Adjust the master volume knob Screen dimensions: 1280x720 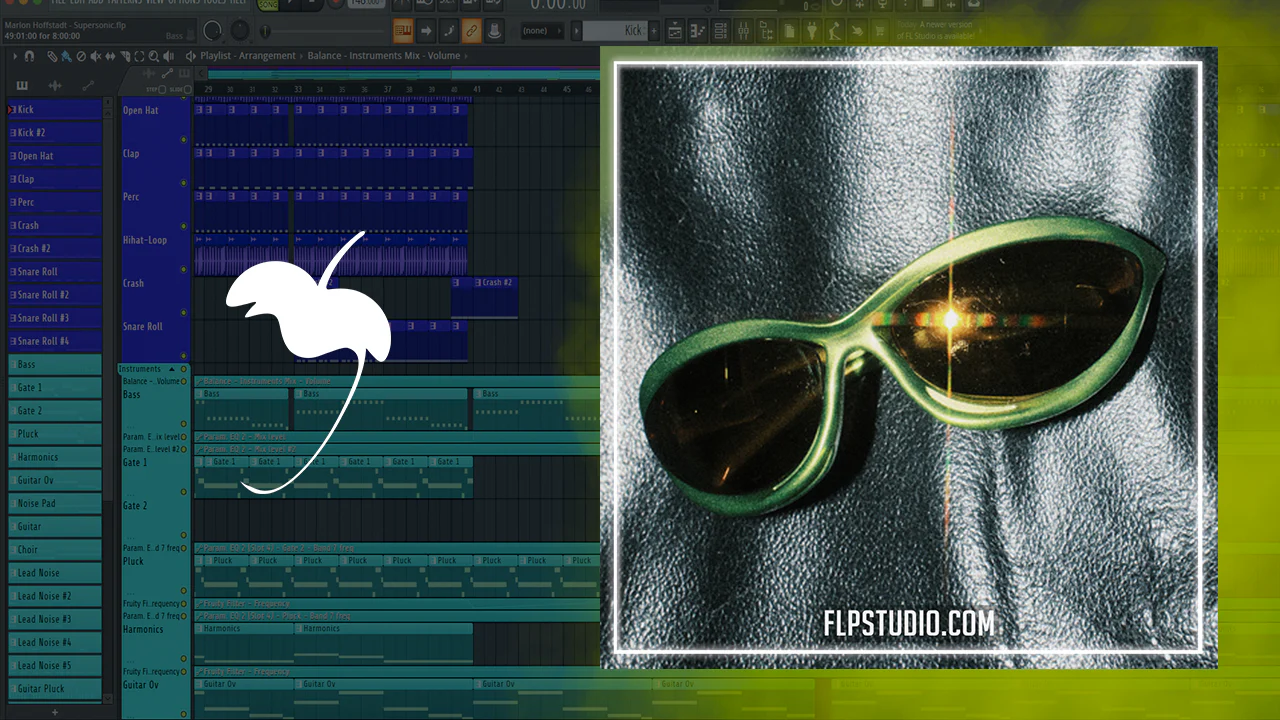point(213,31)
